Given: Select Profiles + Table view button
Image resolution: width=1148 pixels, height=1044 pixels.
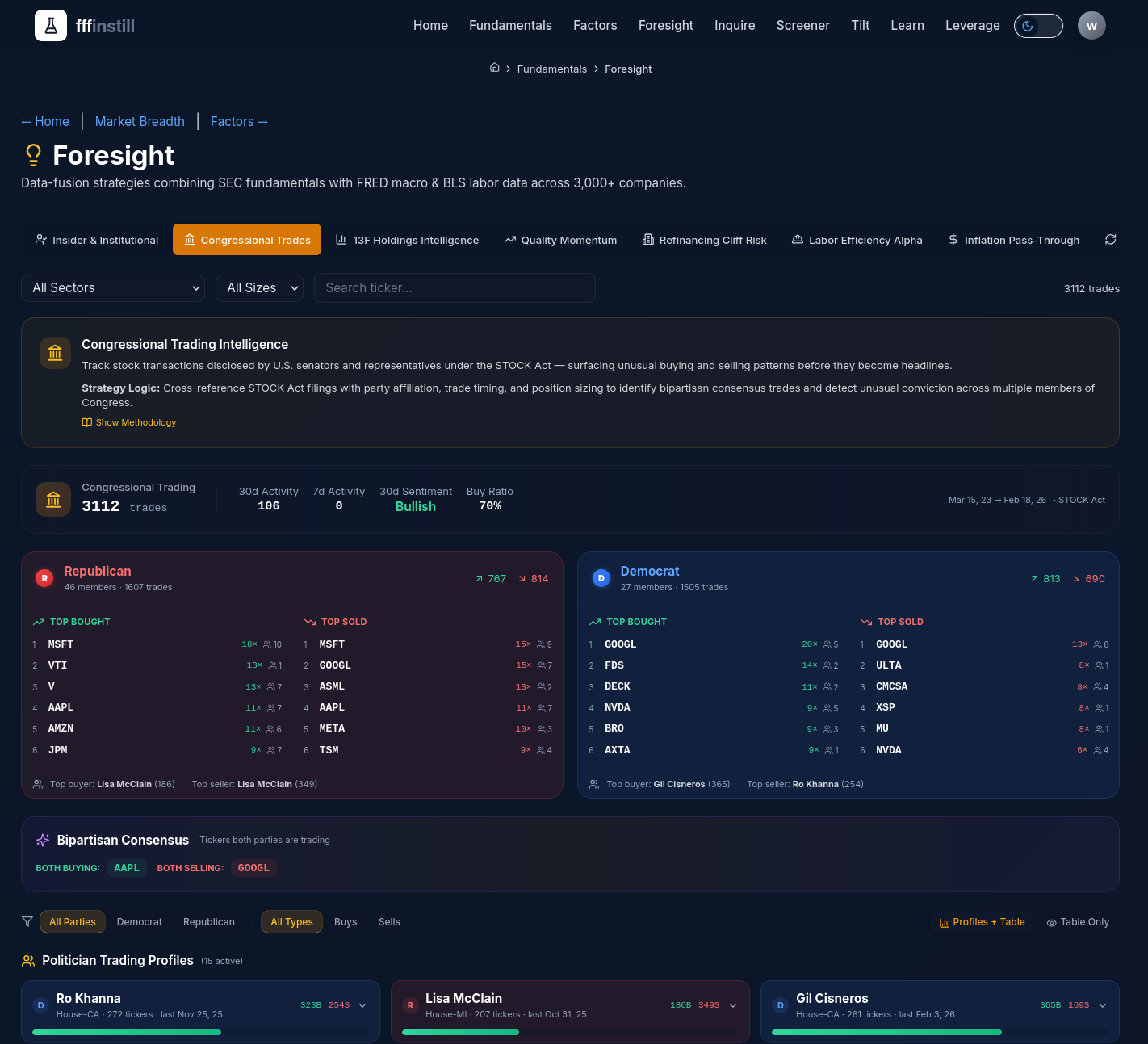Looking at the screenshot, I should click(x=982, y=922).
